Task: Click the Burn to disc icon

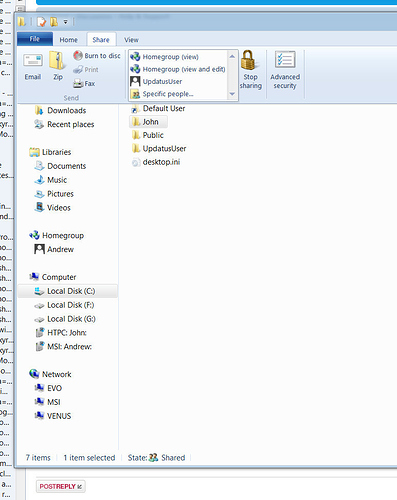Action: 78,55
